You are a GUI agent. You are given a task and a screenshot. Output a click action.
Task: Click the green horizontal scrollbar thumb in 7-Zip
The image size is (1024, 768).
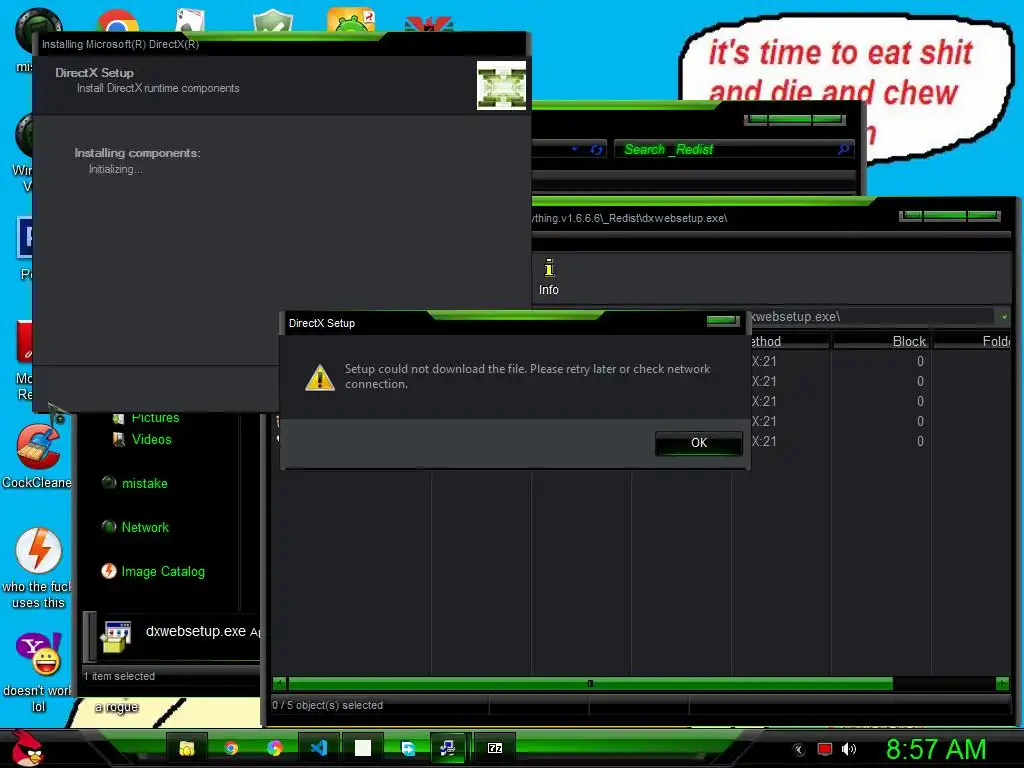click(590, 684)
